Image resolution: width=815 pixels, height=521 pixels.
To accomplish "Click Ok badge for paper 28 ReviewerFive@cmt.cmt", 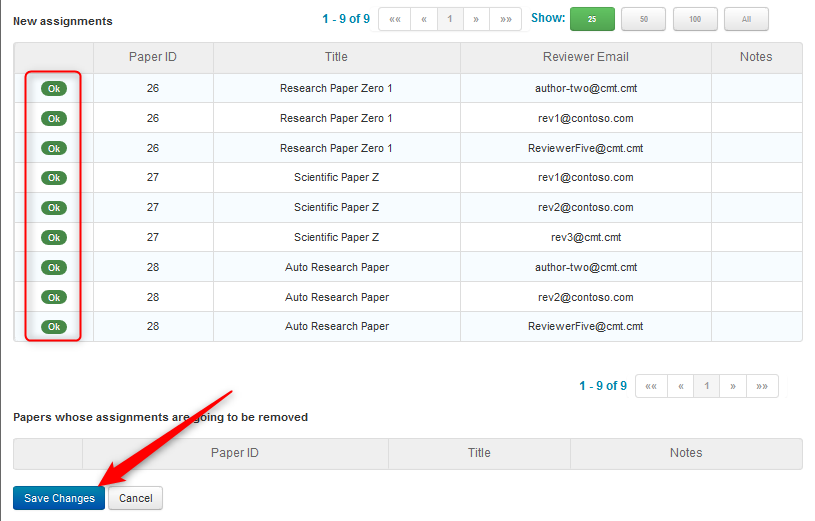I will coord(54,327).
